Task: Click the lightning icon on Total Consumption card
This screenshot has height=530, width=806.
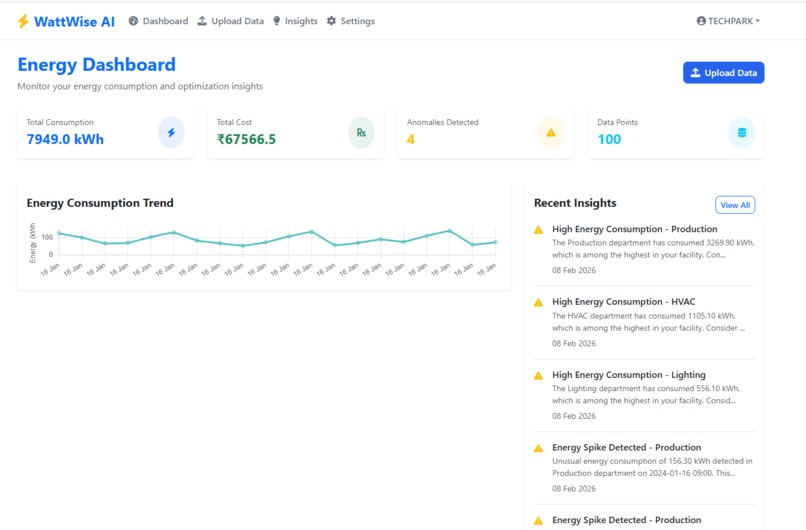Action: tap(171, 133)
